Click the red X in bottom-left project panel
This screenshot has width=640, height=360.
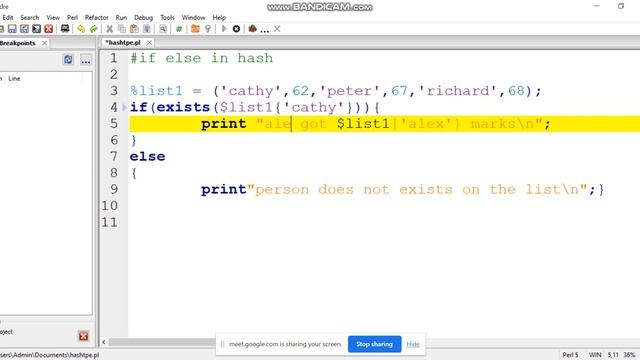(83, 336)
